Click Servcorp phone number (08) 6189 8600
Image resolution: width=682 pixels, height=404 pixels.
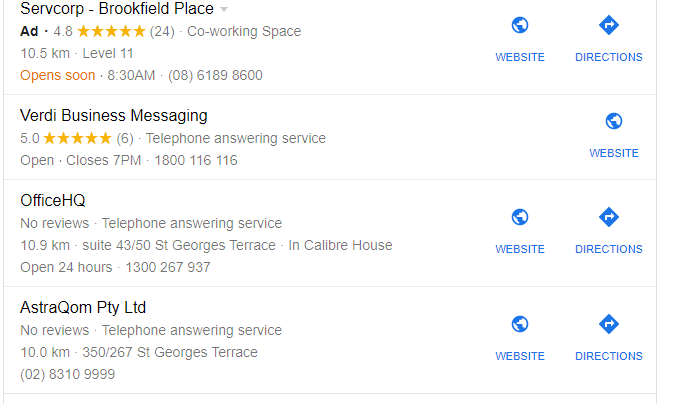click(x=215, y=75)
